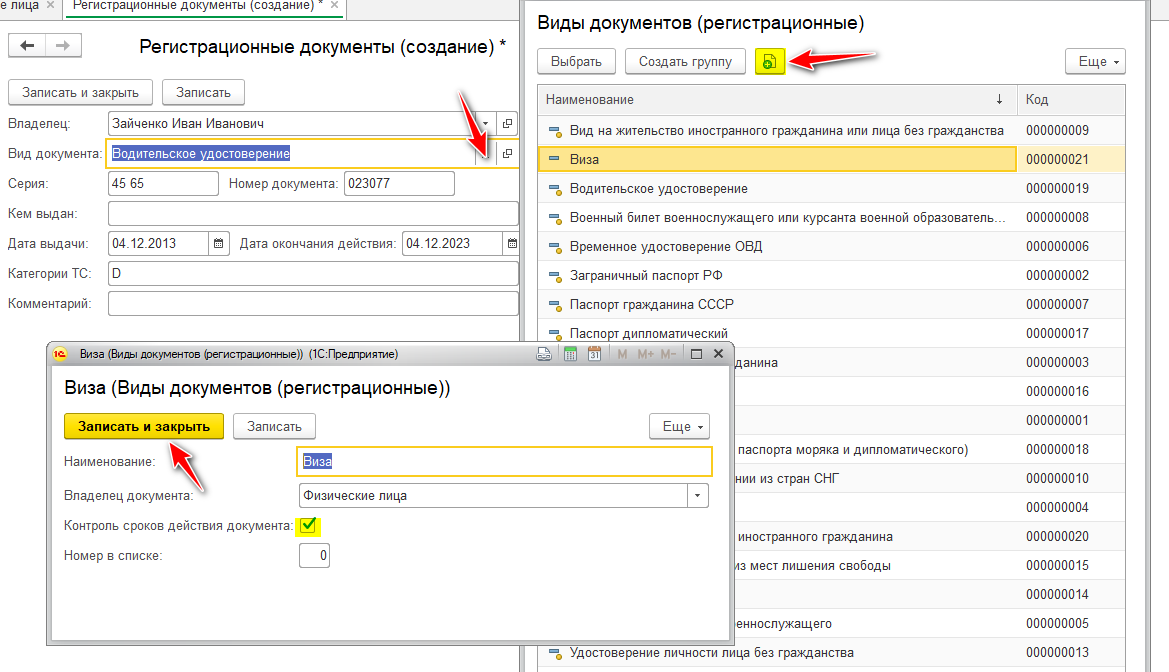1169x672 pixels.
Task: Expand the Владелец документа dropdown
Action: [x=697, y=496]
